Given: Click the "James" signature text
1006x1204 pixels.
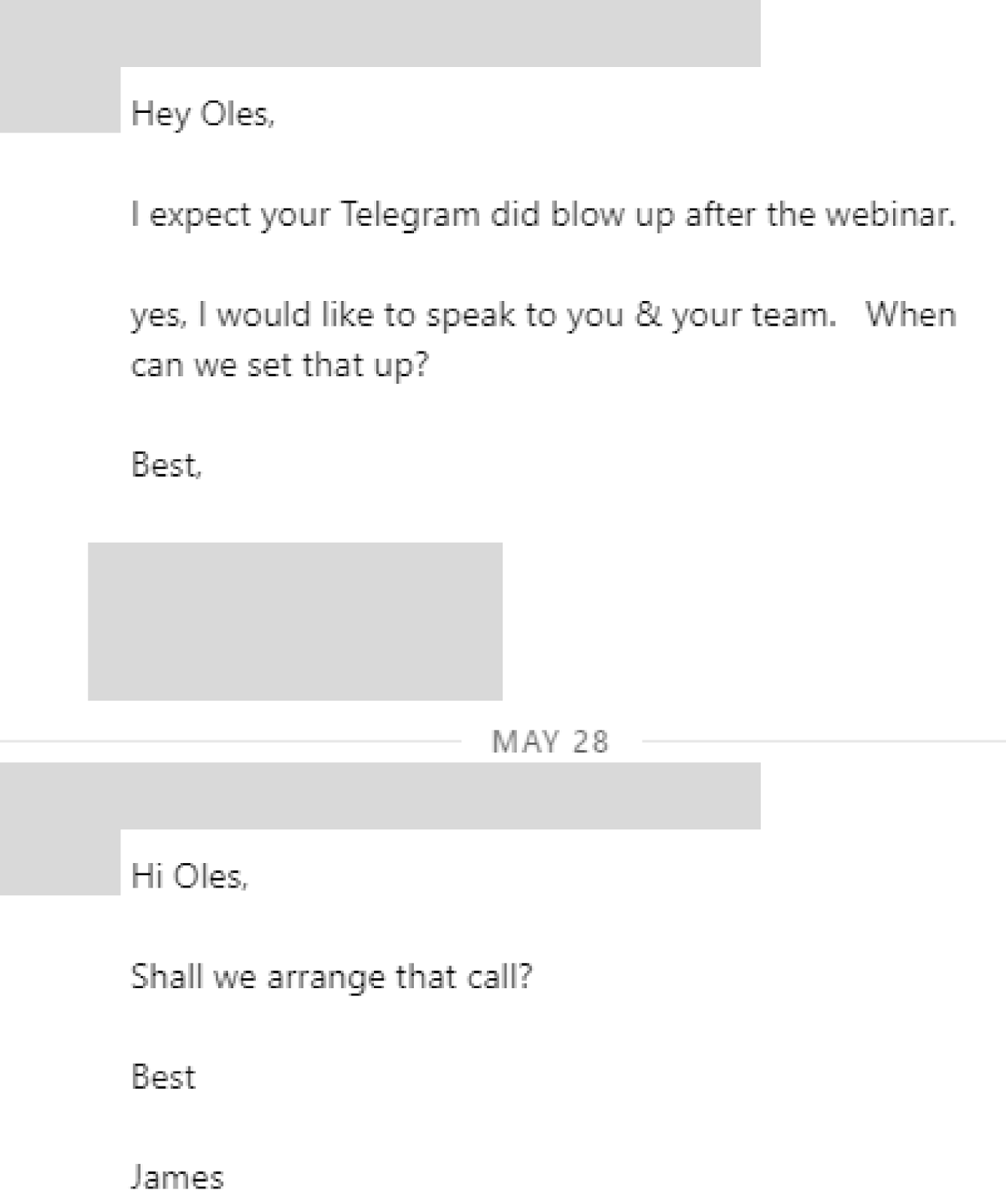Looking at the screenshot, I should [x=178, y=1178].
